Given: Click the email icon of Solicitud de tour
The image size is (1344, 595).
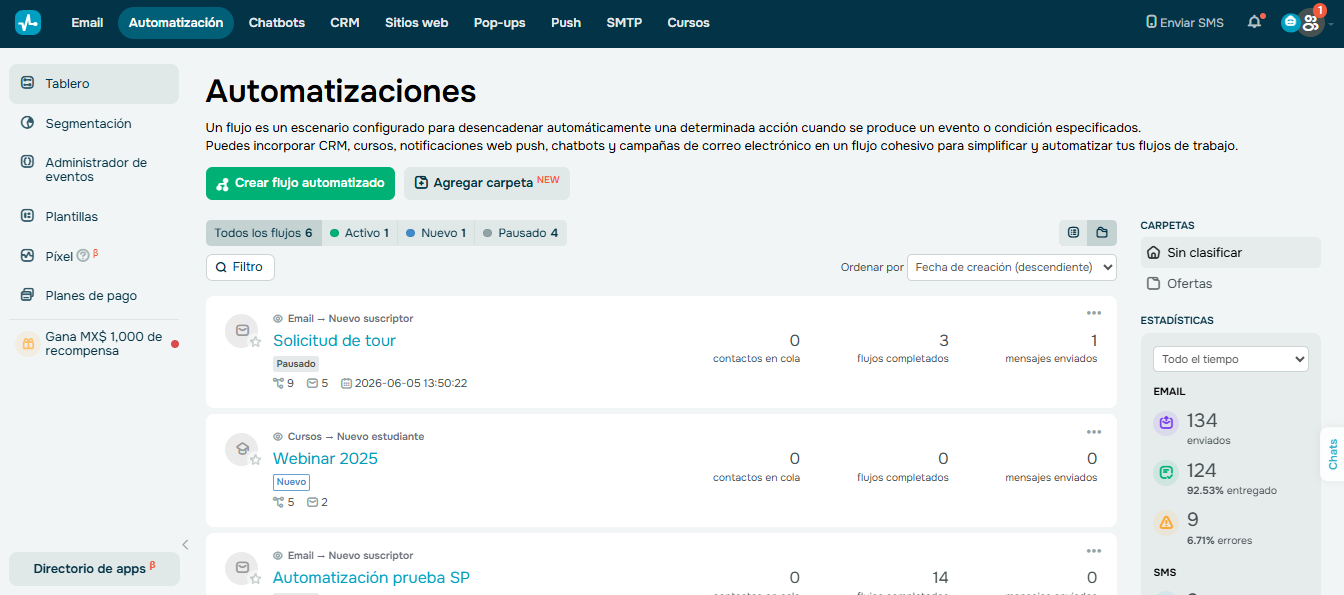Looking at the screenshot, I should pyautogui.click(x=242, y=330).
